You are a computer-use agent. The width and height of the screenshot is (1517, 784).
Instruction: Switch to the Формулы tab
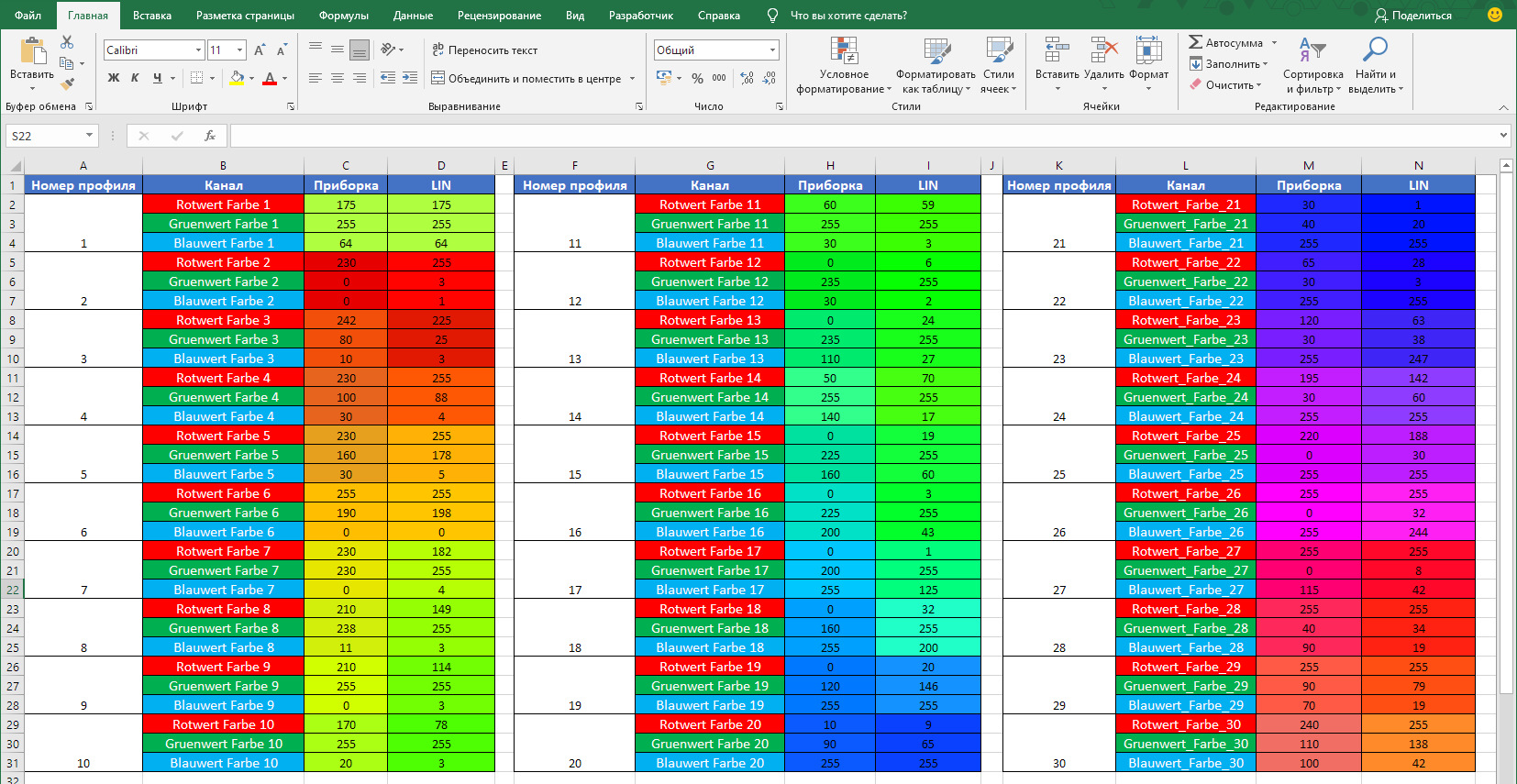click(x=344, y=15)
